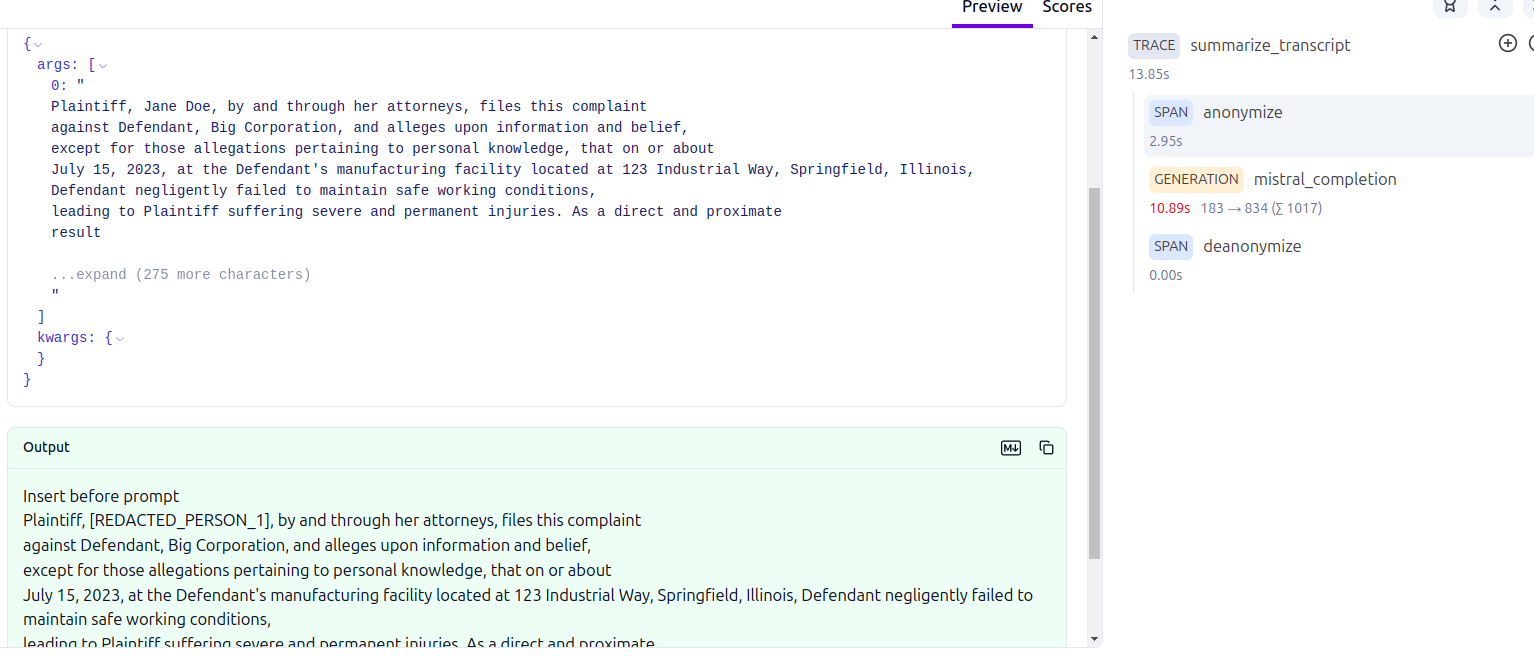The height and width of the screenshot is (663, 1534).
Task: Click the vertical scrollbar thumb
Action: point(1094,370)
